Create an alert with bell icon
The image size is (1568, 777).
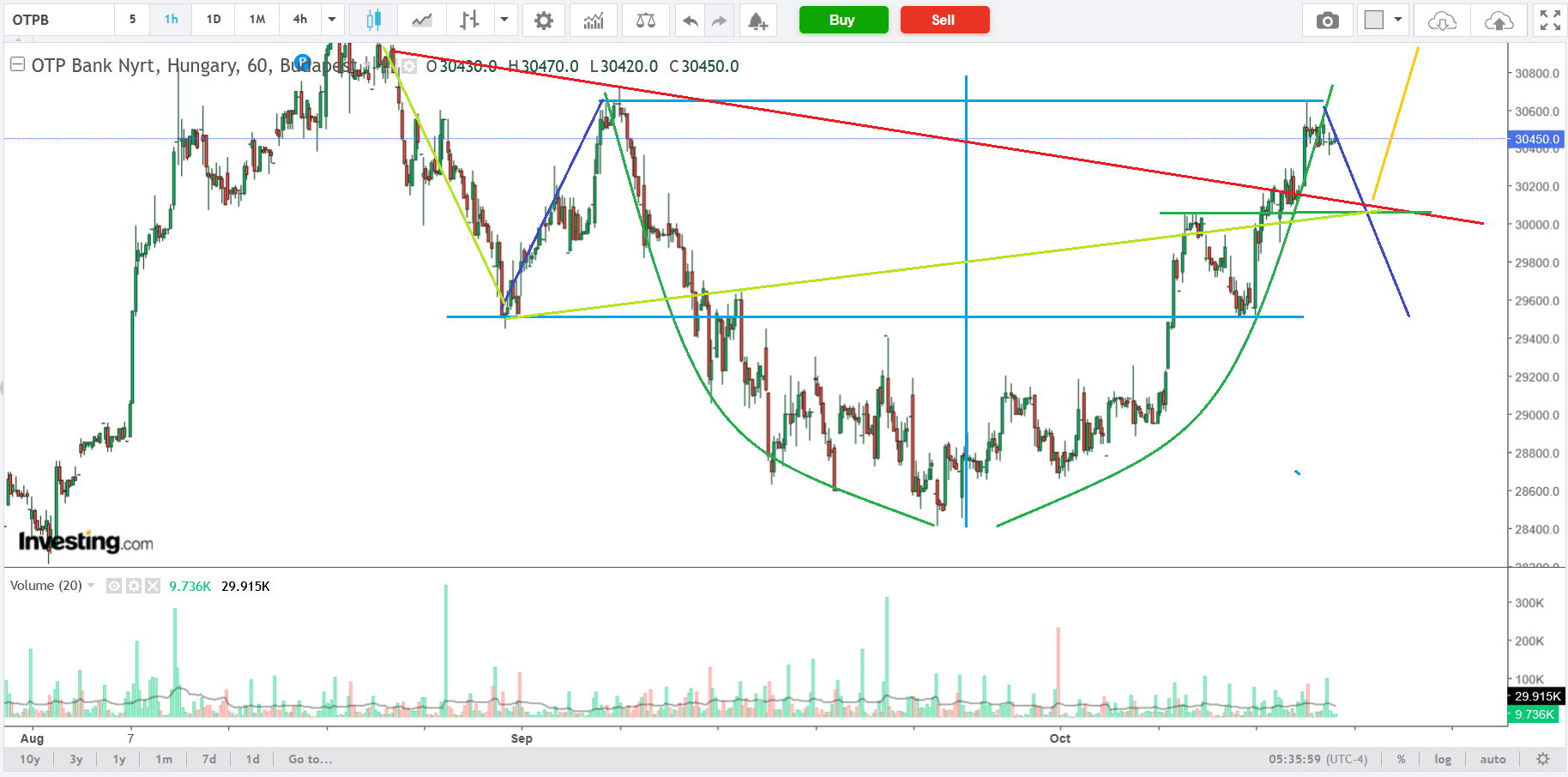point(757,20)
